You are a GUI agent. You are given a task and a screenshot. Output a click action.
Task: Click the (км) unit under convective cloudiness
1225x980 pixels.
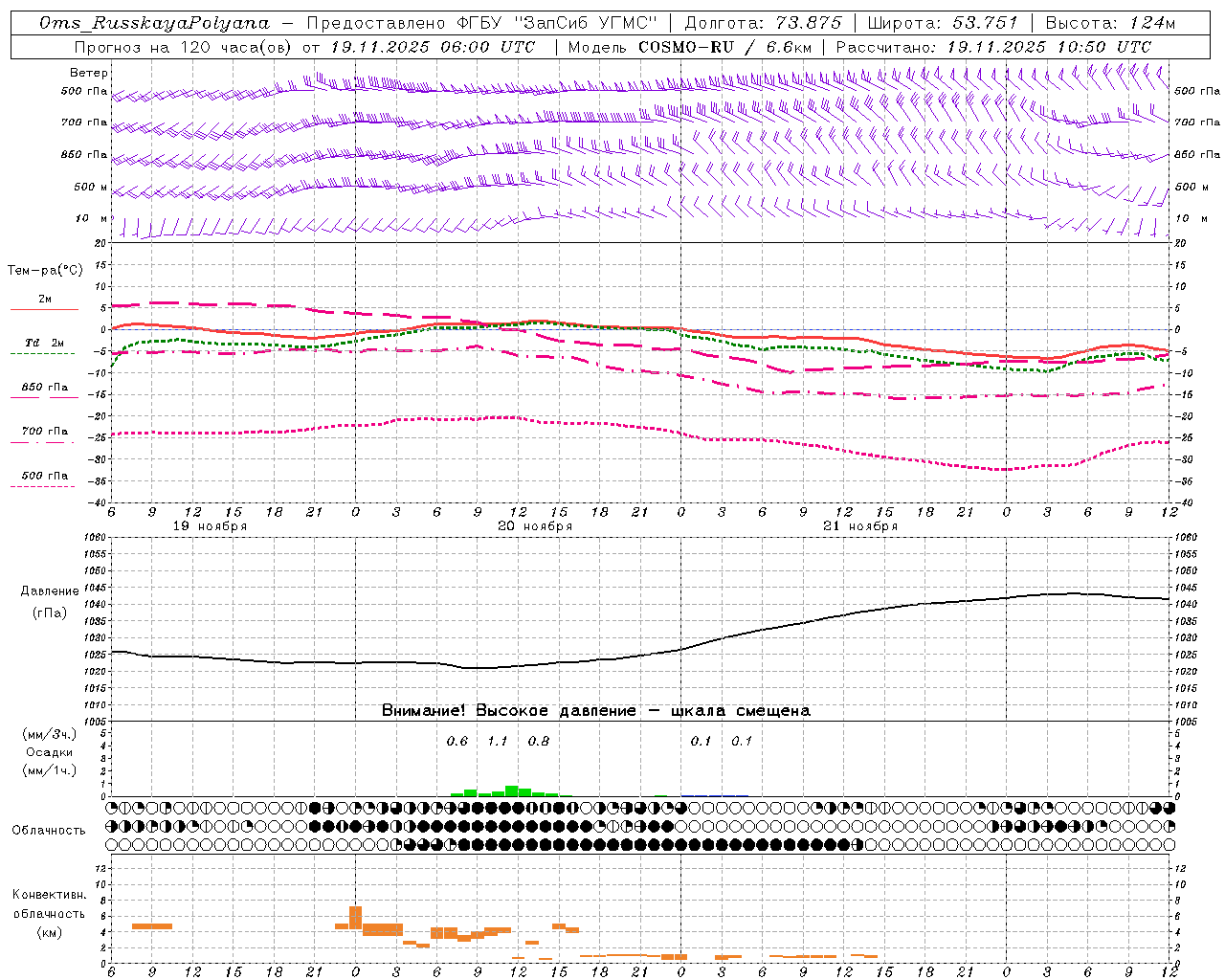point(49,932)
